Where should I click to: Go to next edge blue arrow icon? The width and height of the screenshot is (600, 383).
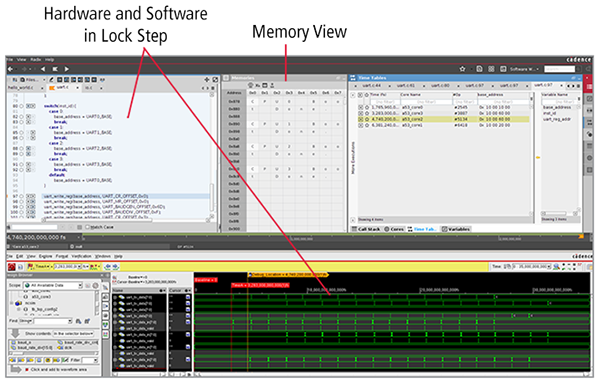tap(116, 266)
